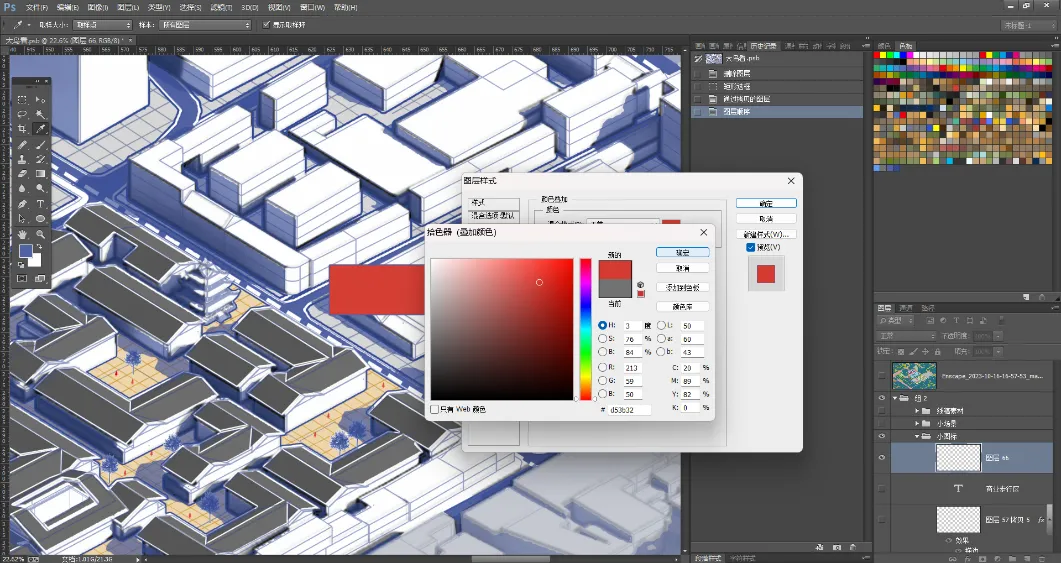1061x563 pixels.
Task: Select the Clone Stamp tool
Action: [22, 159]
